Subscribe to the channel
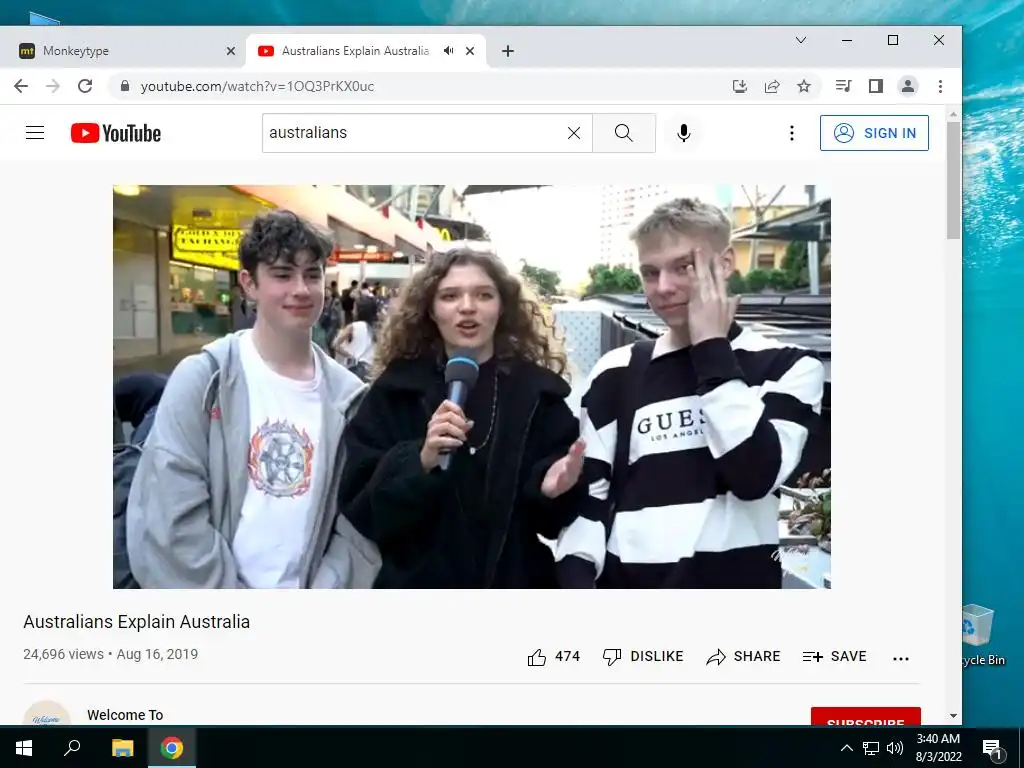The height and width of the screenshot is (768, 1024). [x=865, y=716]
